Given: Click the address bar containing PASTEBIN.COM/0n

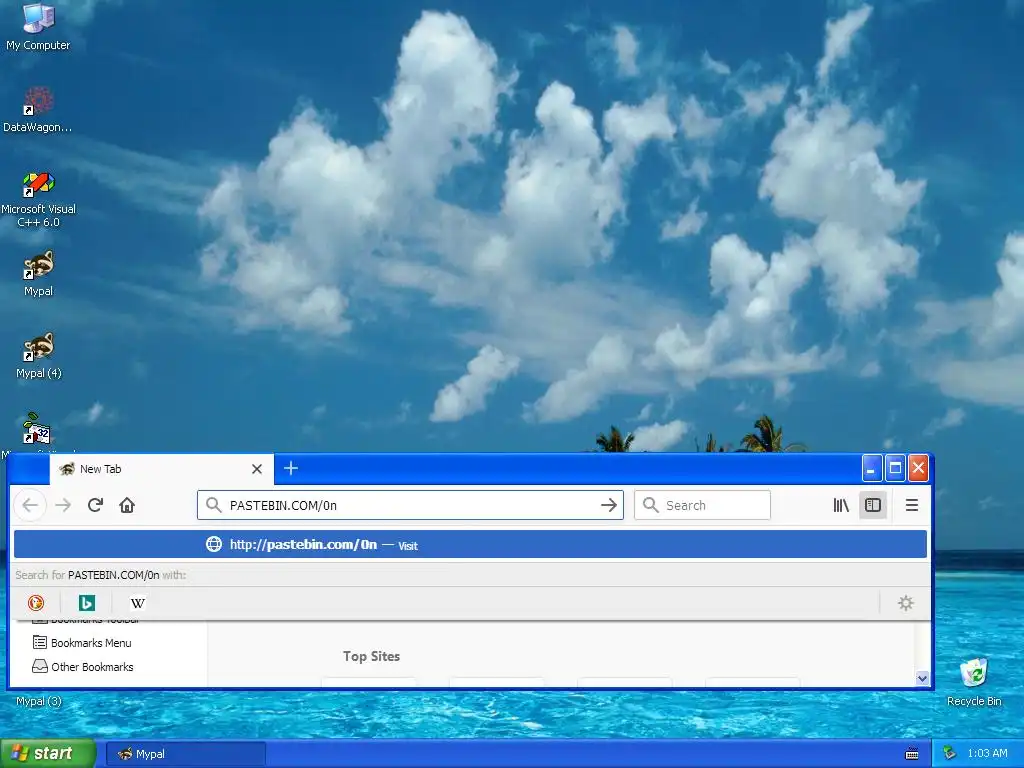Looking at the screenshot, I should coord(410,505).
